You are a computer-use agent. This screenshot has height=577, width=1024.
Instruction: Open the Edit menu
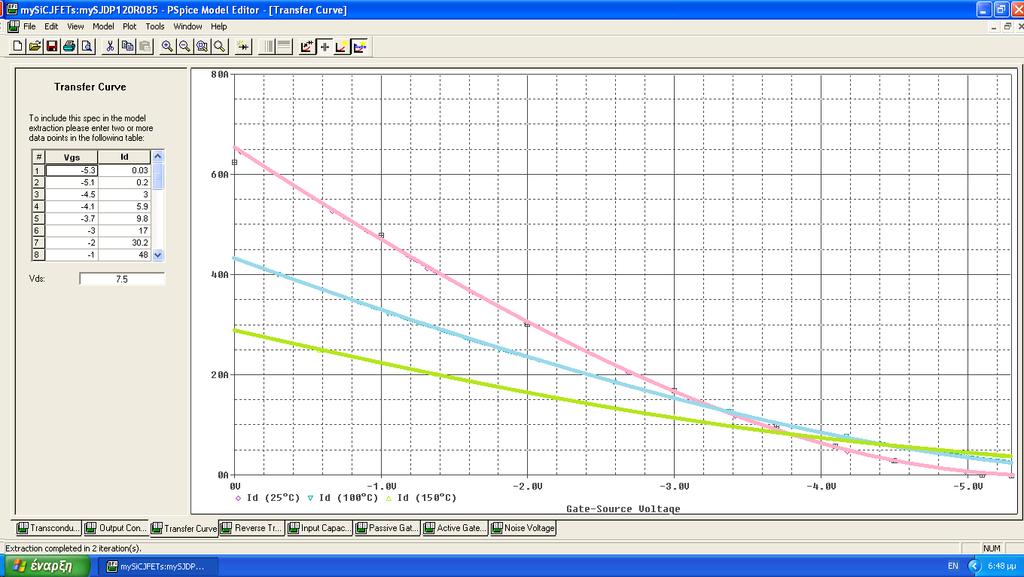pos(51,26)
